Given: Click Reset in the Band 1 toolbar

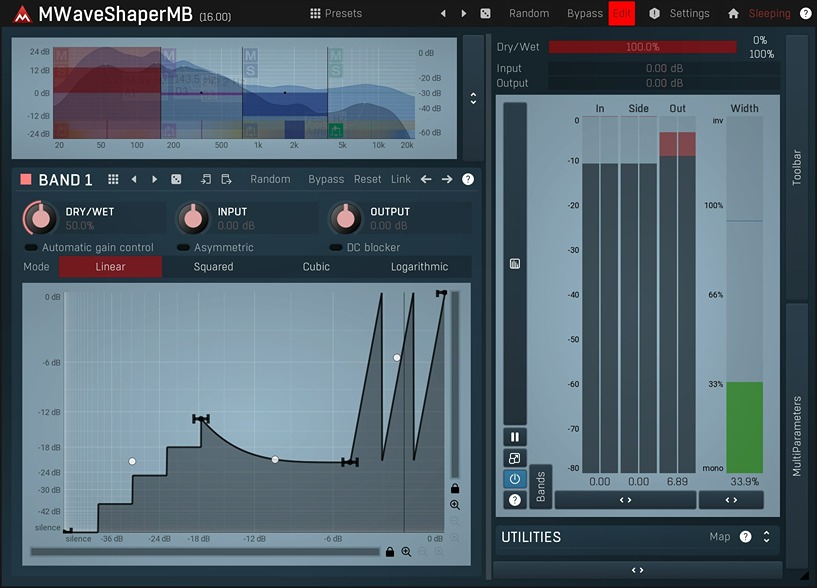Looking at the screenshot, I should (x=368, y=179).
